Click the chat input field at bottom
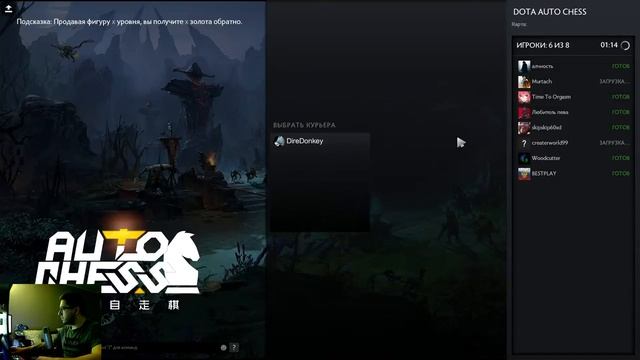This screenshot has width=640, height=360. tap(159, 348)
